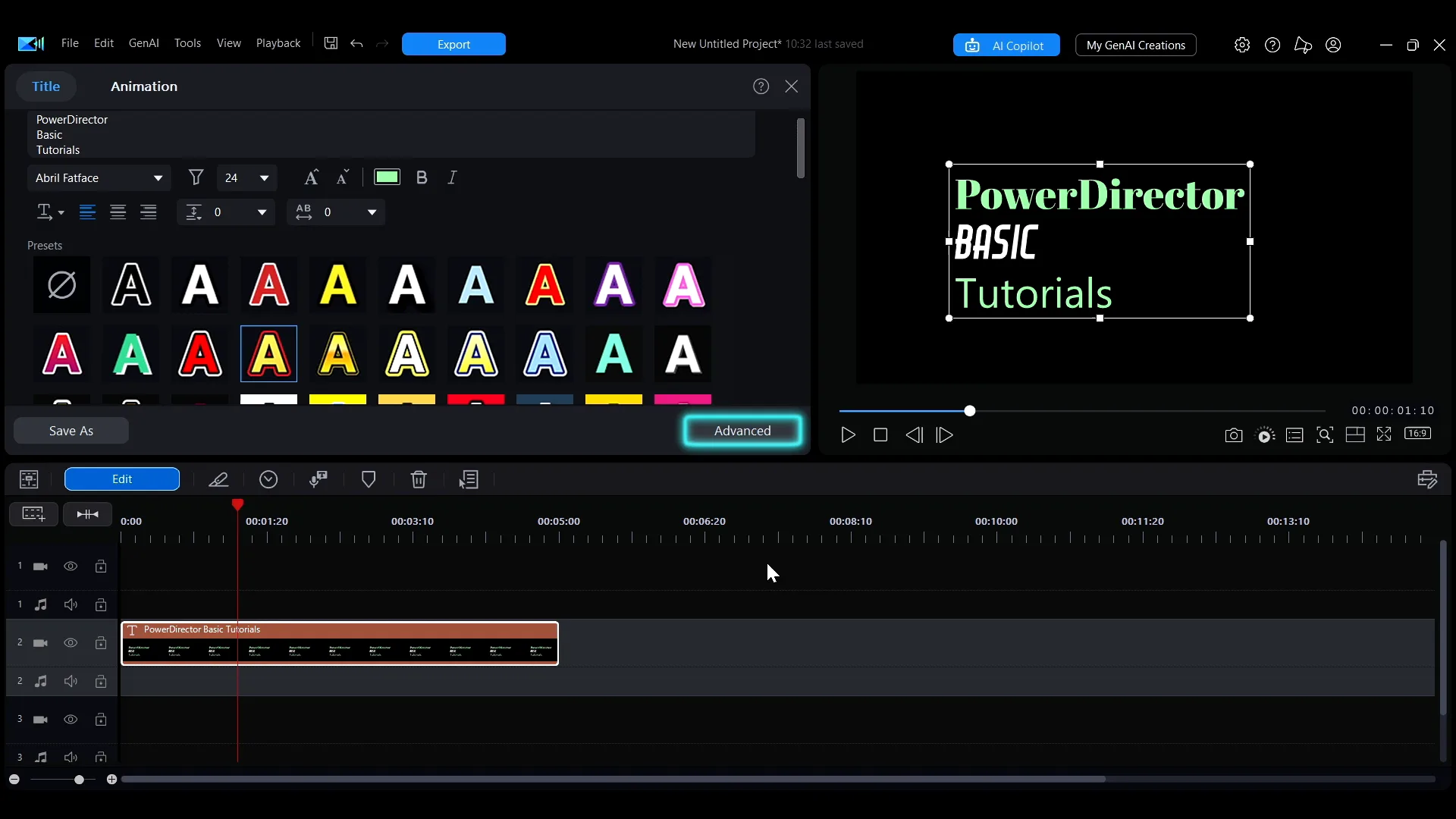Viewport: 1456px width, 819px height.
Task: Open the preferences gear icon
Action: point(1242,45)
